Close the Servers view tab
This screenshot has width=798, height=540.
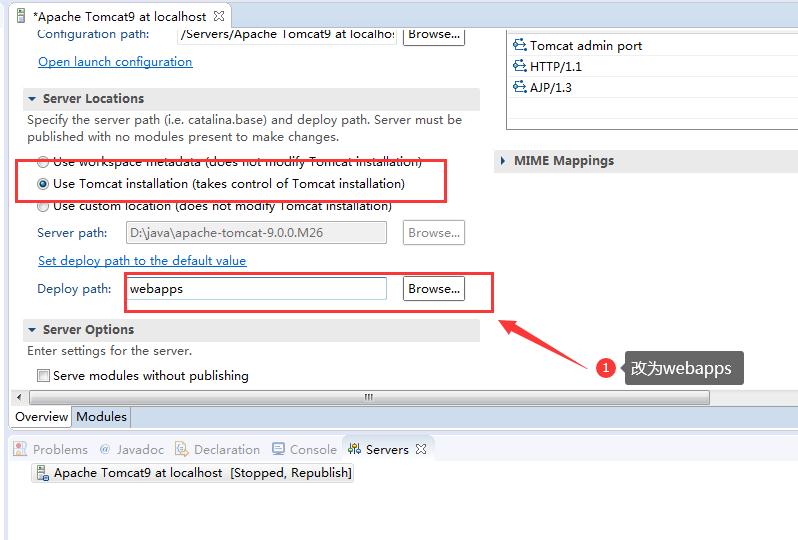click(421, 449)
